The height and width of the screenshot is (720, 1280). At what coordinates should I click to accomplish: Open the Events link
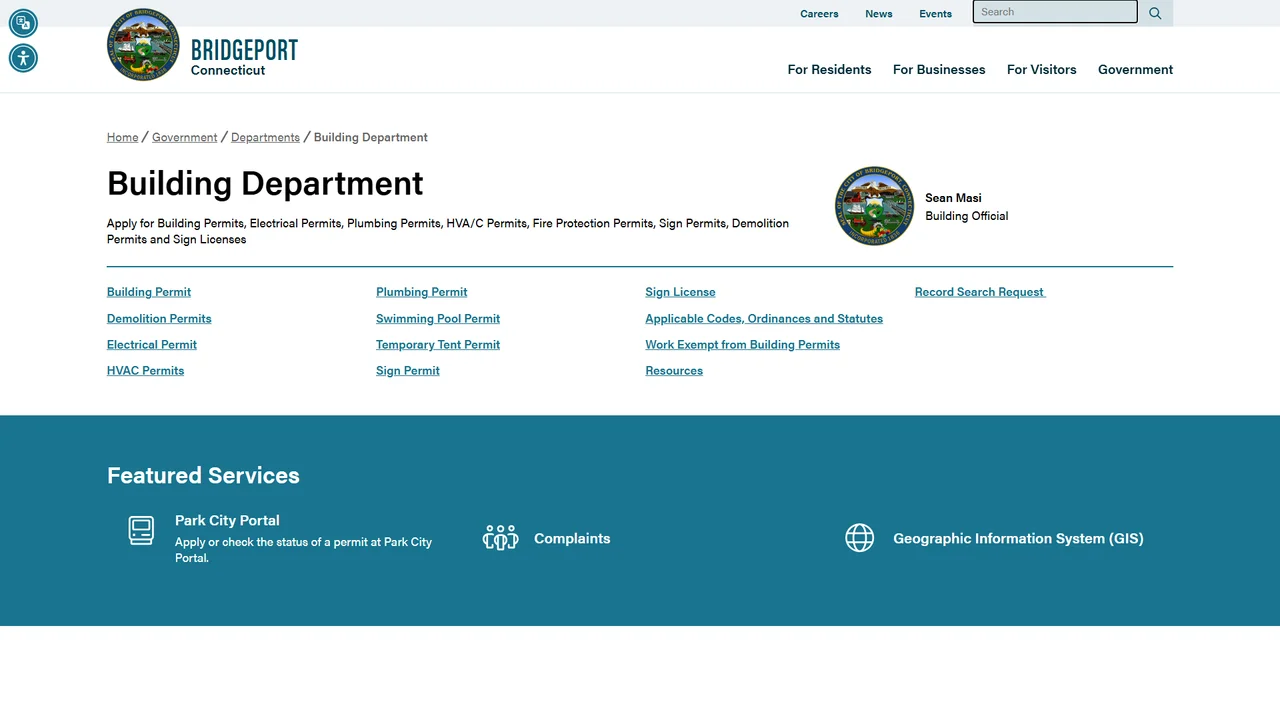pos(935,14)
